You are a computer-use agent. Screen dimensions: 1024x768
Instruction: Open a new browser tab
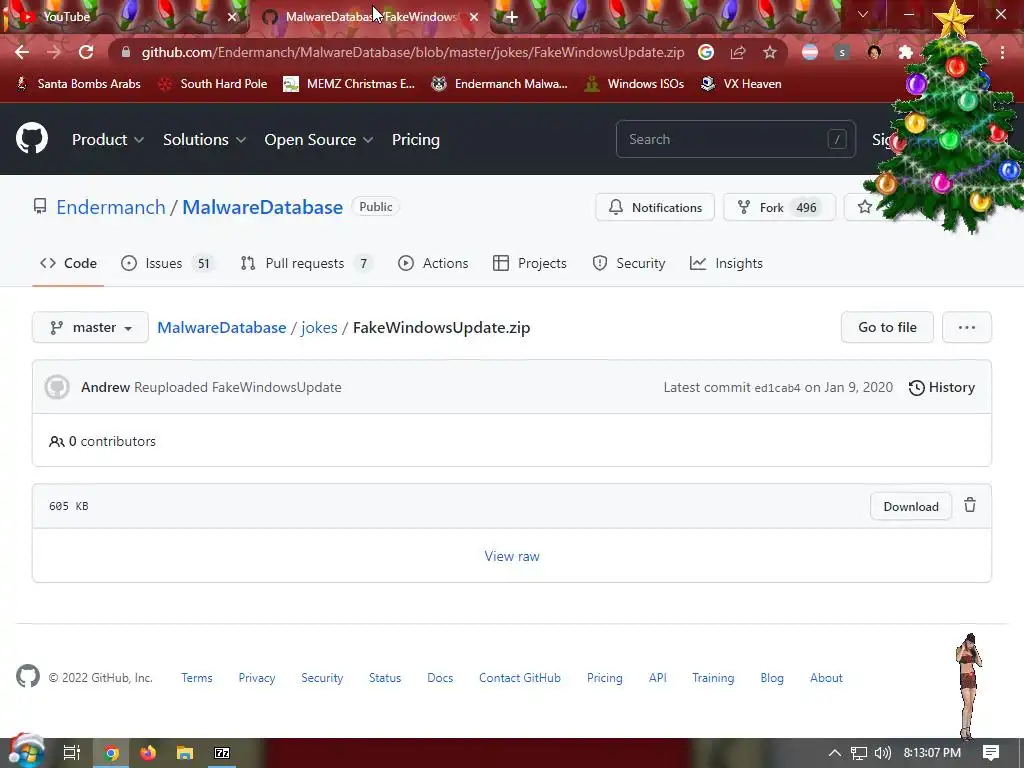pos(511,17)
